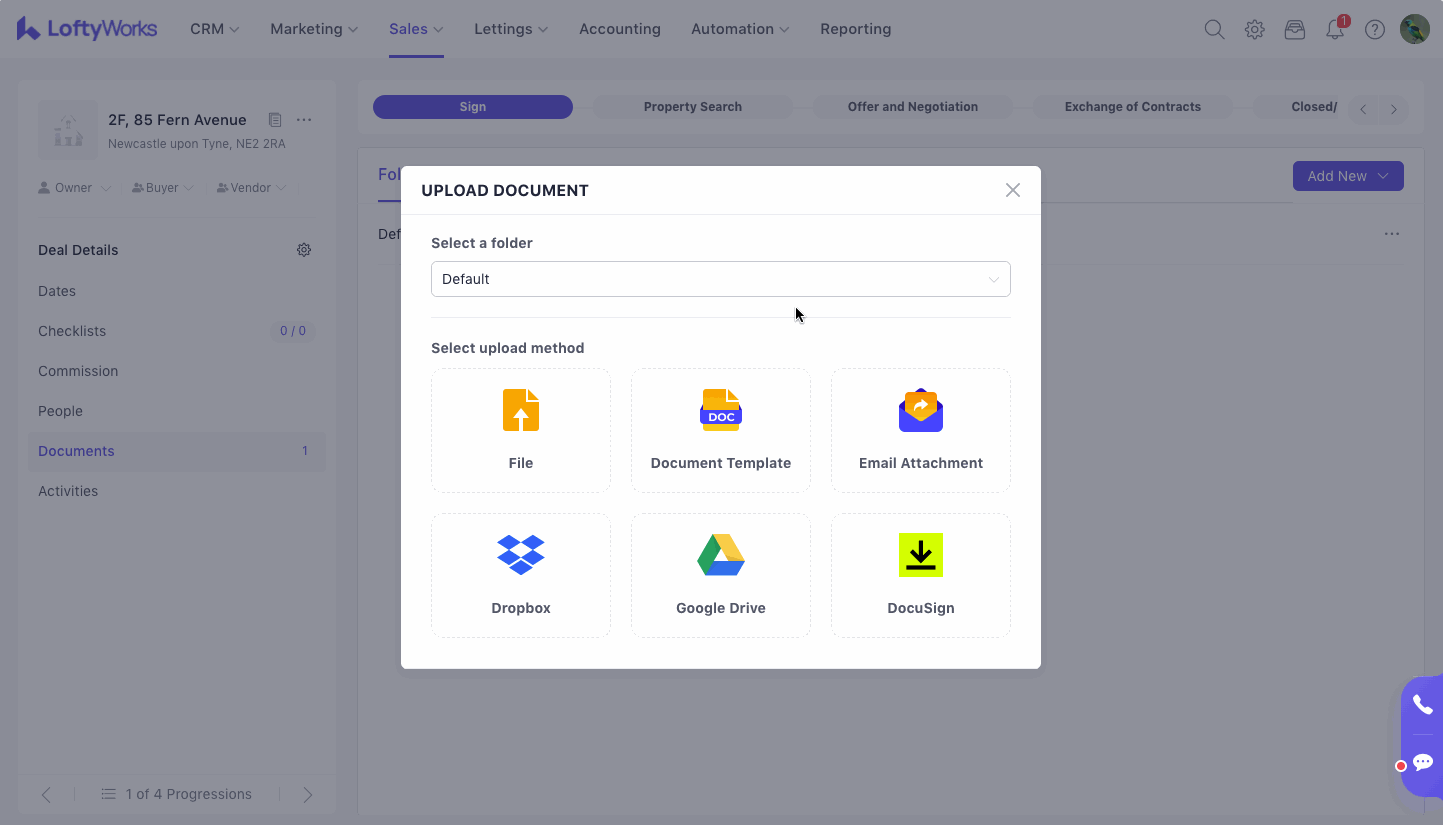Image resolution: width=1443 pixels, height=825 pixels.
Task: Open the Reporting menu item
Action: (855, 29)
